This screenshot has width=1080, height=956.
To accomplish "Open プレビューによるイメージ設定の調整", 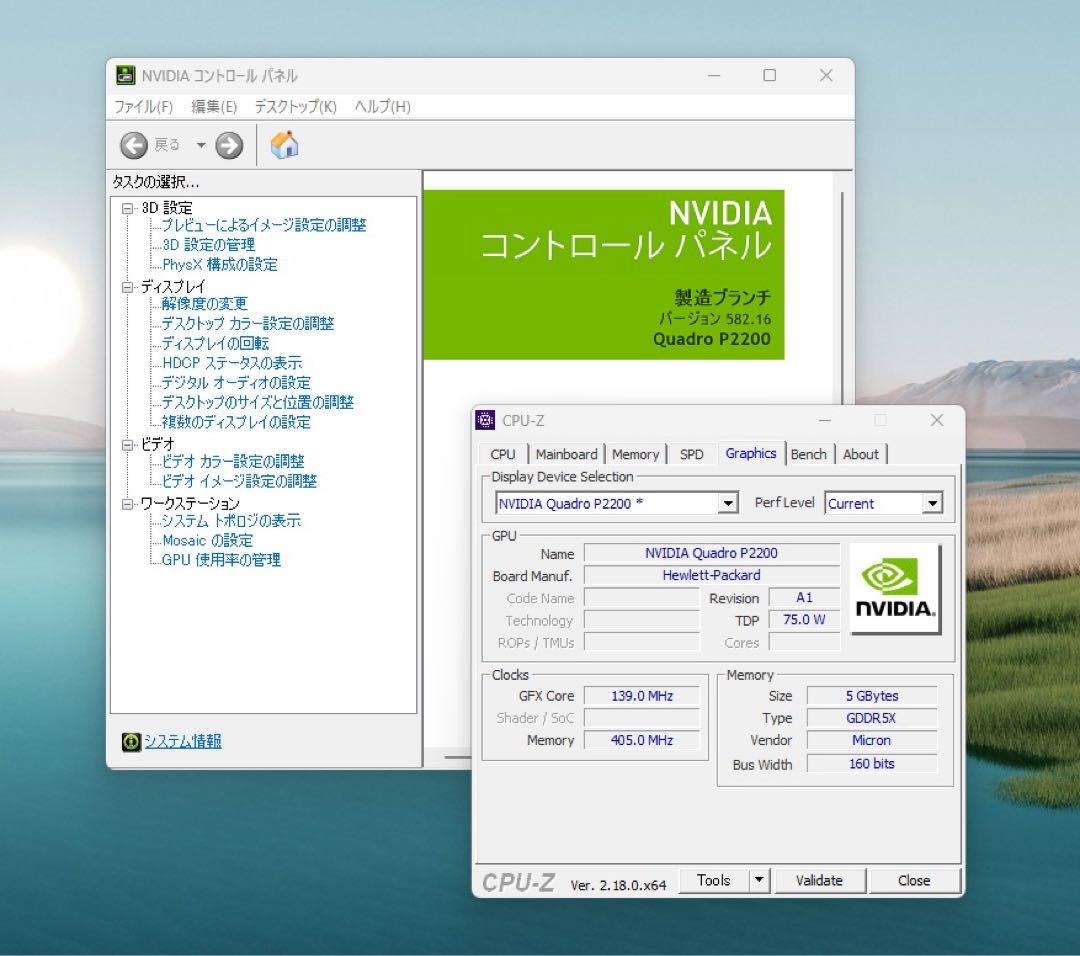I will point(264,225).
